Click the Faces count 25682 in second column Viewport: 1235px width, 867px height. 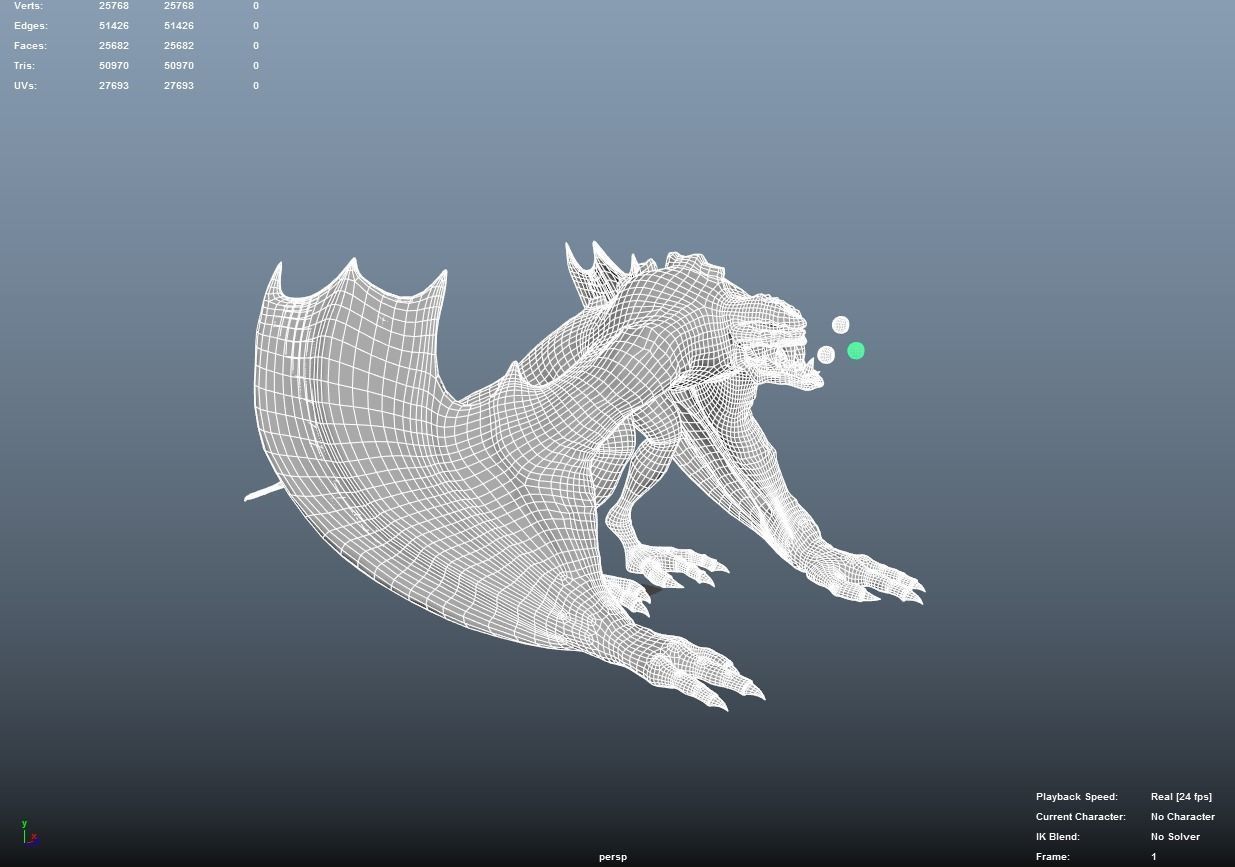[179, 46]
